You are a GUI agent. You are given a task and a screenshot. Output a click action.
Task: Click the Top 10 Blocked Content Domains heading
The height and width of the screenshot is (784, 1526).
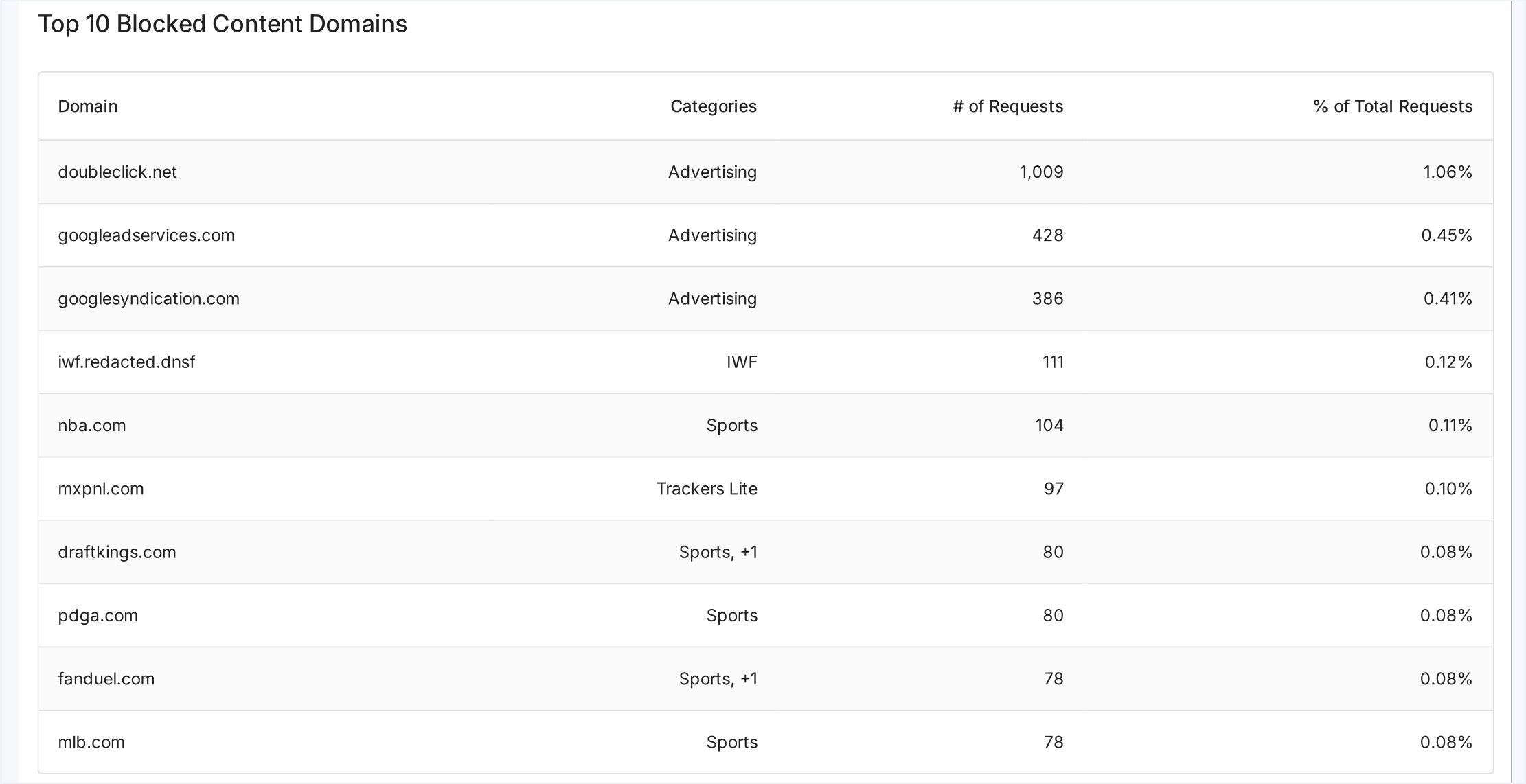click(223, 24)
